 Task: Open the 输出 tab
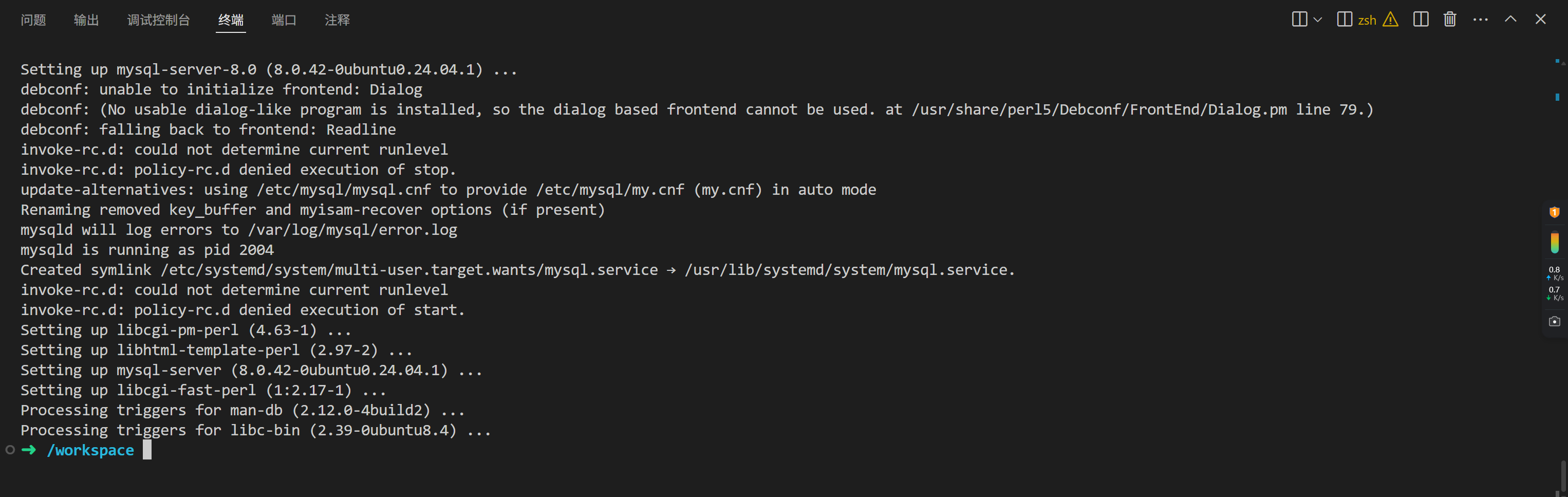point(86,20)
